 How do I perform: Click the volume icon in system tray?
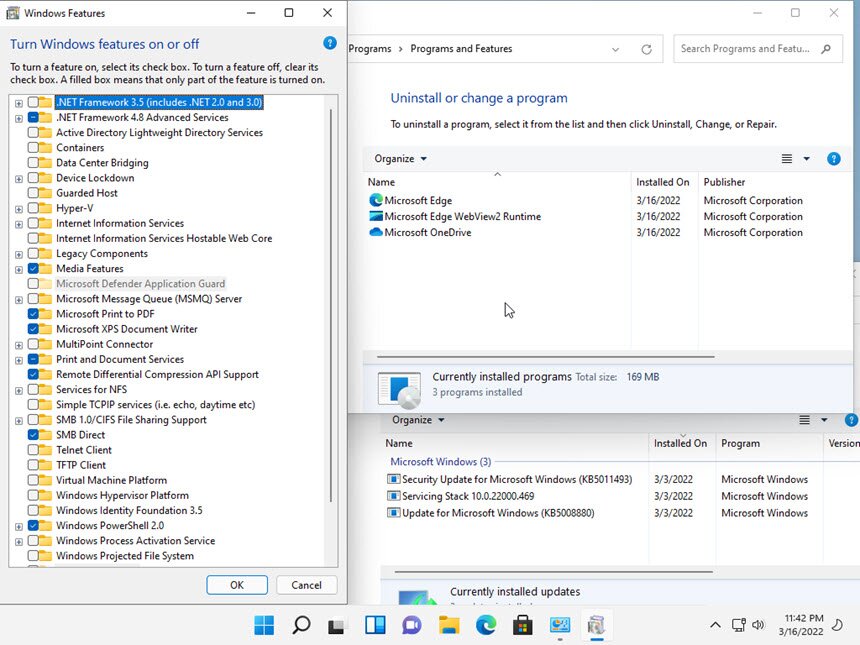pyautogui.click(x=758, y=625)
